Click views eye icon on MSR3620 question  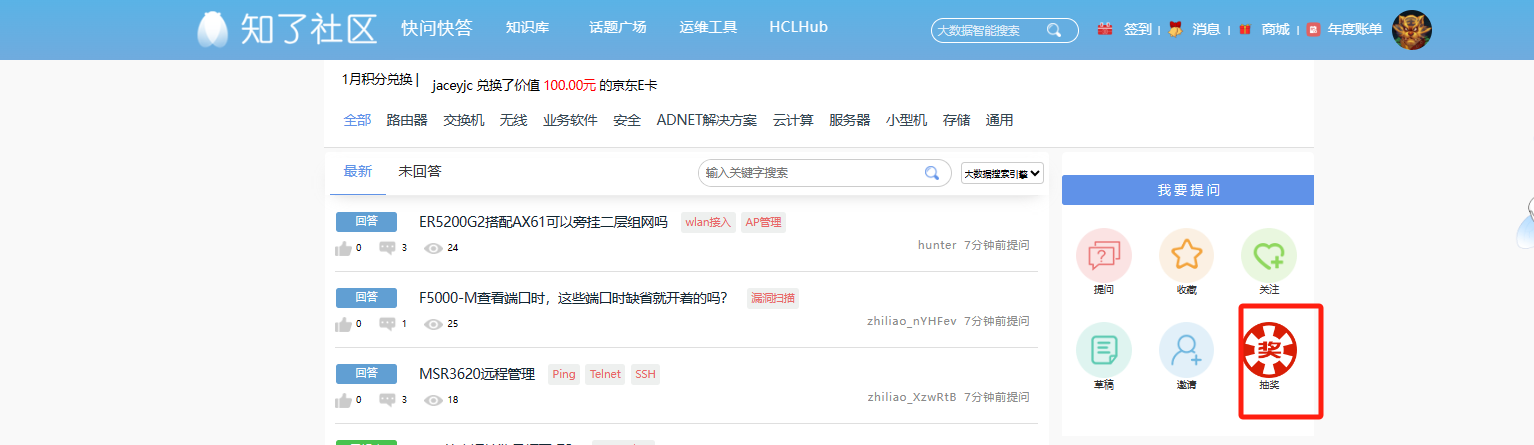433,400
